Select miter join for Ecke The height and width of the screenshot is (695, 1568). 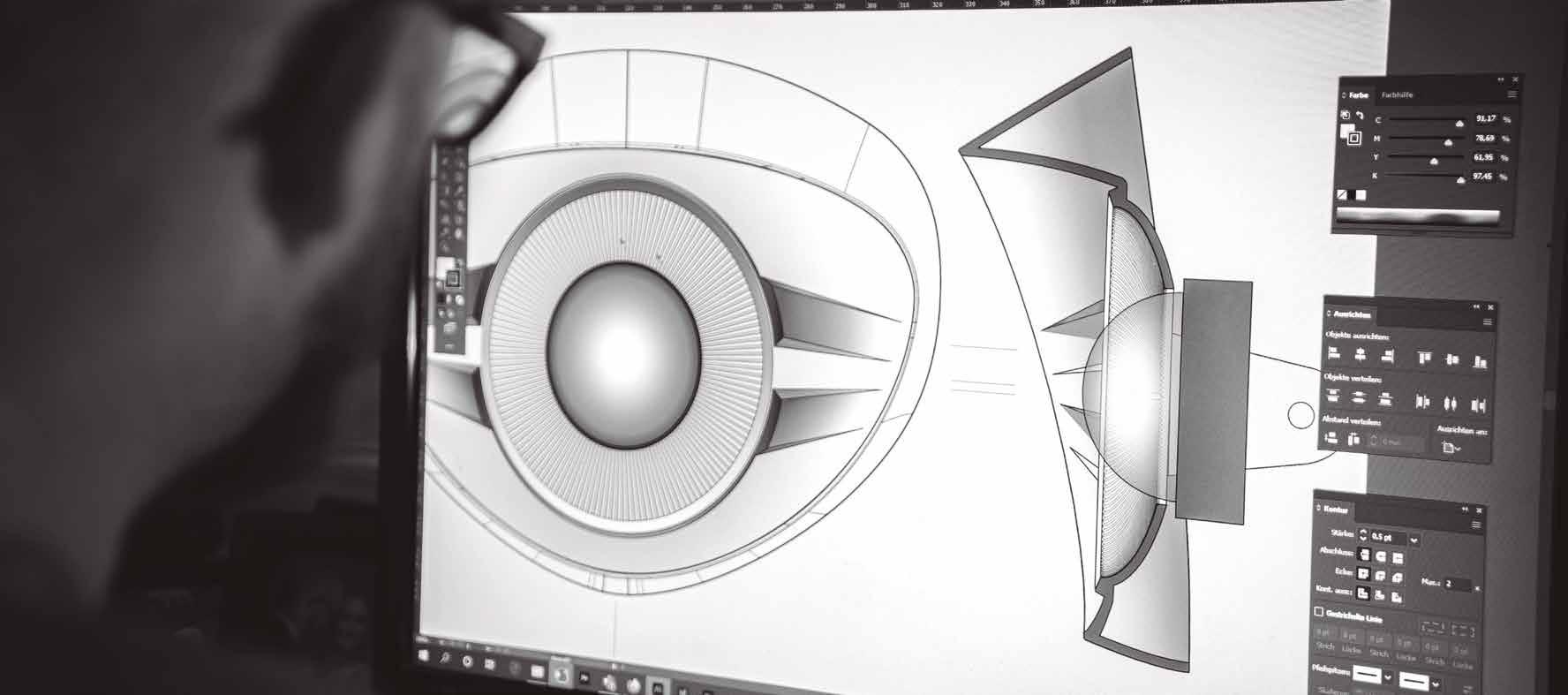[1363, 573]
